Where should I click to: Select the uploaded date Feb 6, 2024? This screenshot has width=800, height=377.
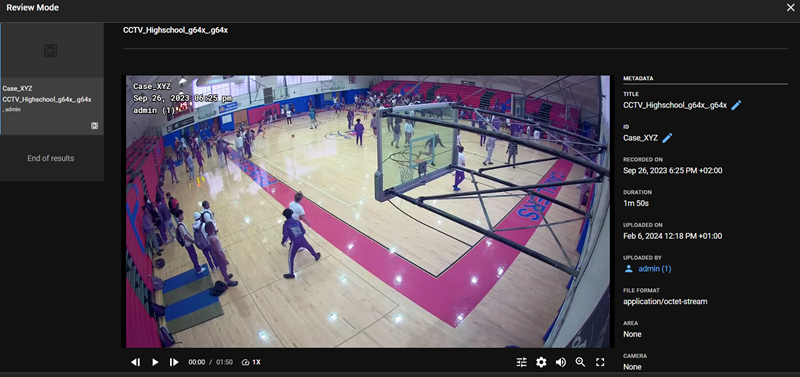click(x=672, y=236)
